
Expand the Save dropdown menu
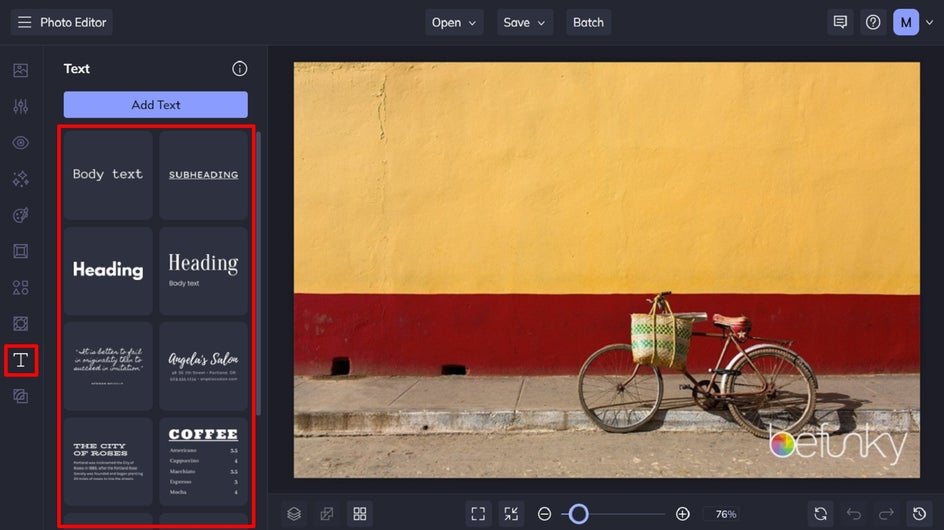pyautogui.click(x=525, y=22)
